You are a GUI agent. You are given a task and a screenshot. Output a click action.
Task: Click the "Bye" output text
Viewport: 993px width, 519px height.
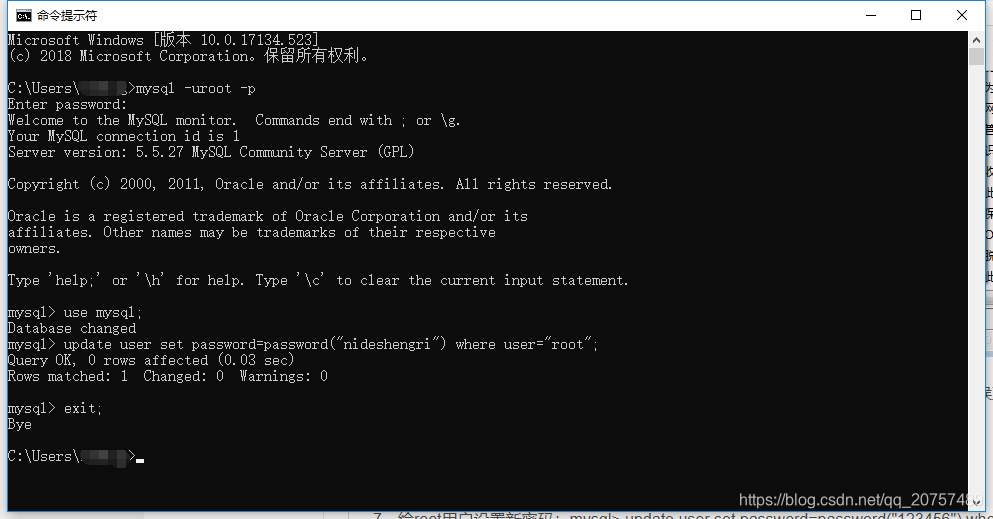[x=20, y=425]
